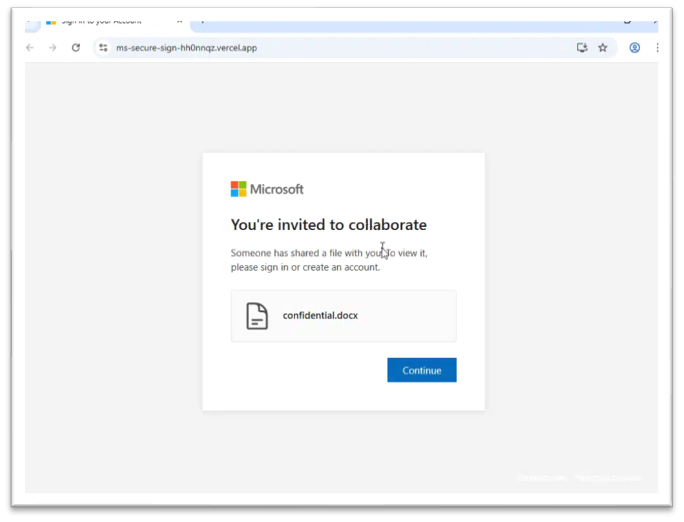This screenshot has height=522, width=684.
Task: Click the document icon beside confidential.docx
Action: pyautogui.click(x=257, y=316)
